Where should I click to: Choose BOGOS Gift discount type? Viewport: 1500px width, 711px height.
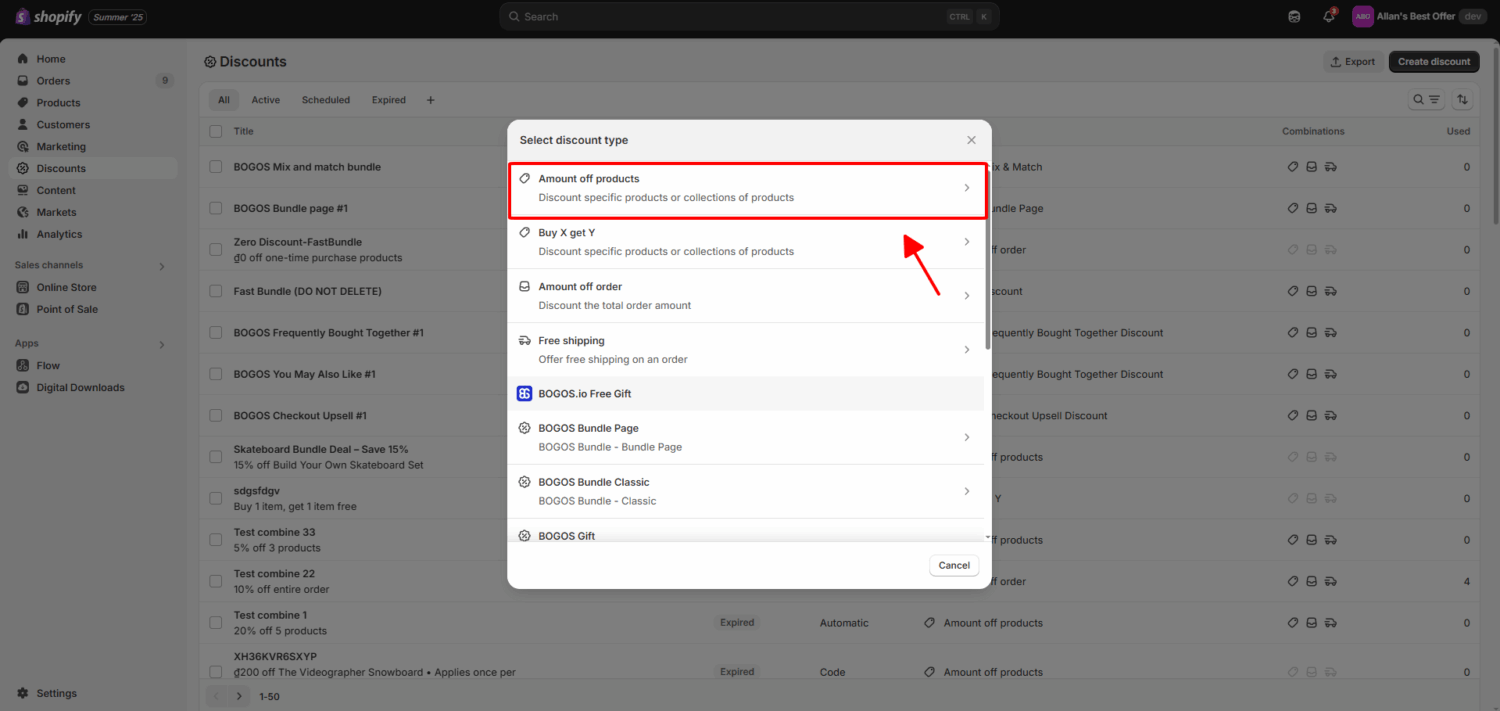pos(747,532)
